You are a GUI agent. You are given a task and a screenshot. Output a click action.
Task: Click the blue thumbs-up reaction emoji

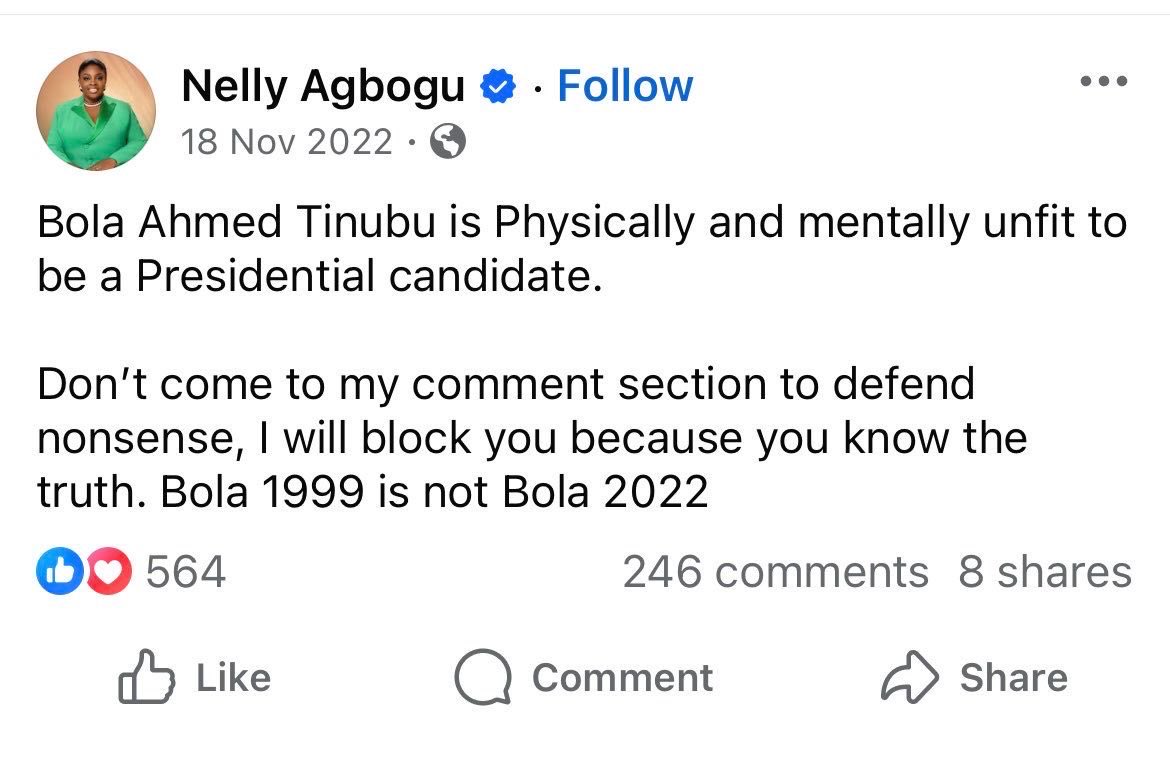pyautogui.click(x=55, y=572)
